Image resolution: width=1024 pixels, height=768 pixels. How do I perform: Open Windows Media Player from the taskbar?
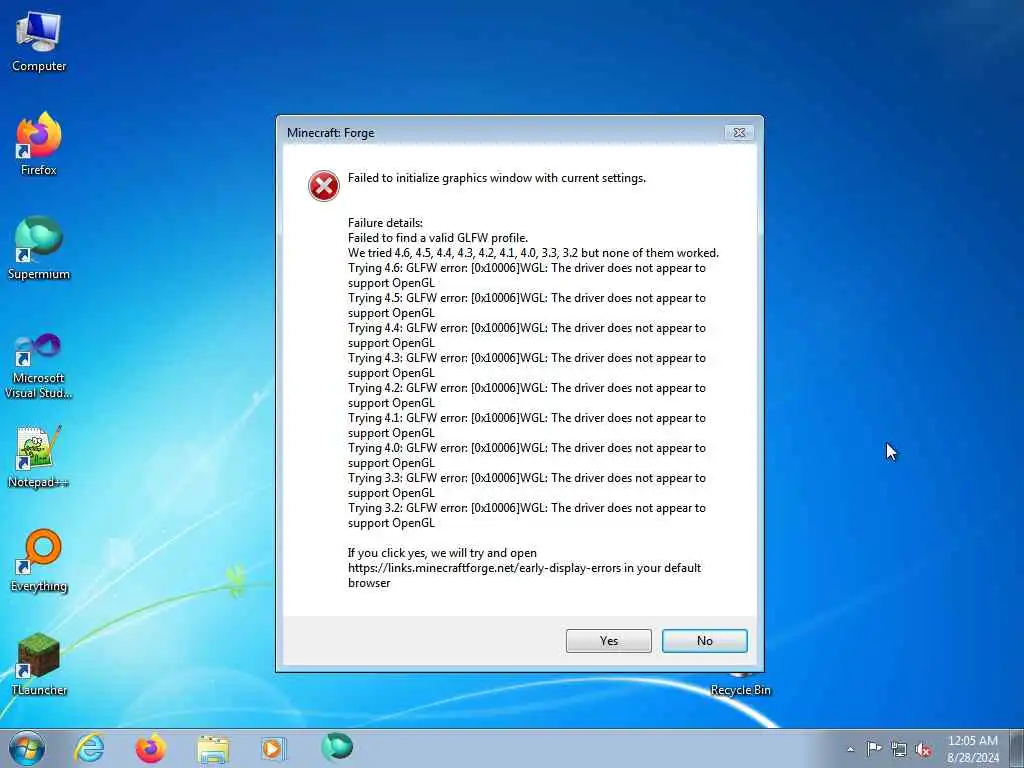273,748
